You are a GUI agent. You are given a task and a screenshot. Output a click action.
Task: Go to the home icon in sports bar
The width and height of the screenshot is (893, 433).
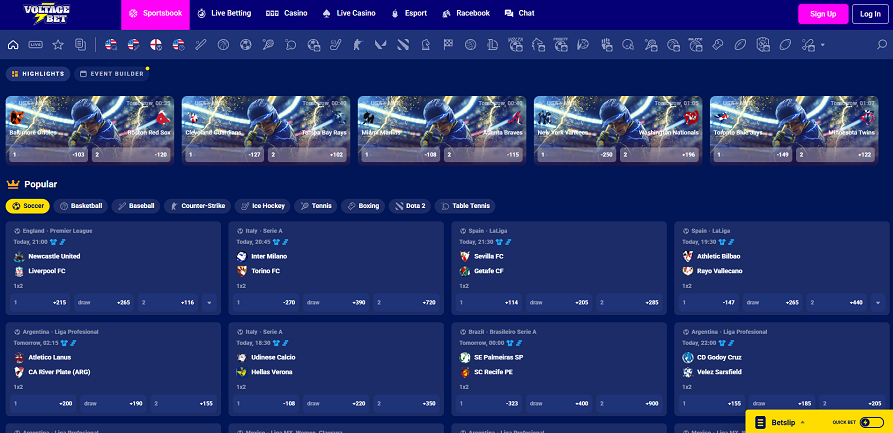[13, 44]
